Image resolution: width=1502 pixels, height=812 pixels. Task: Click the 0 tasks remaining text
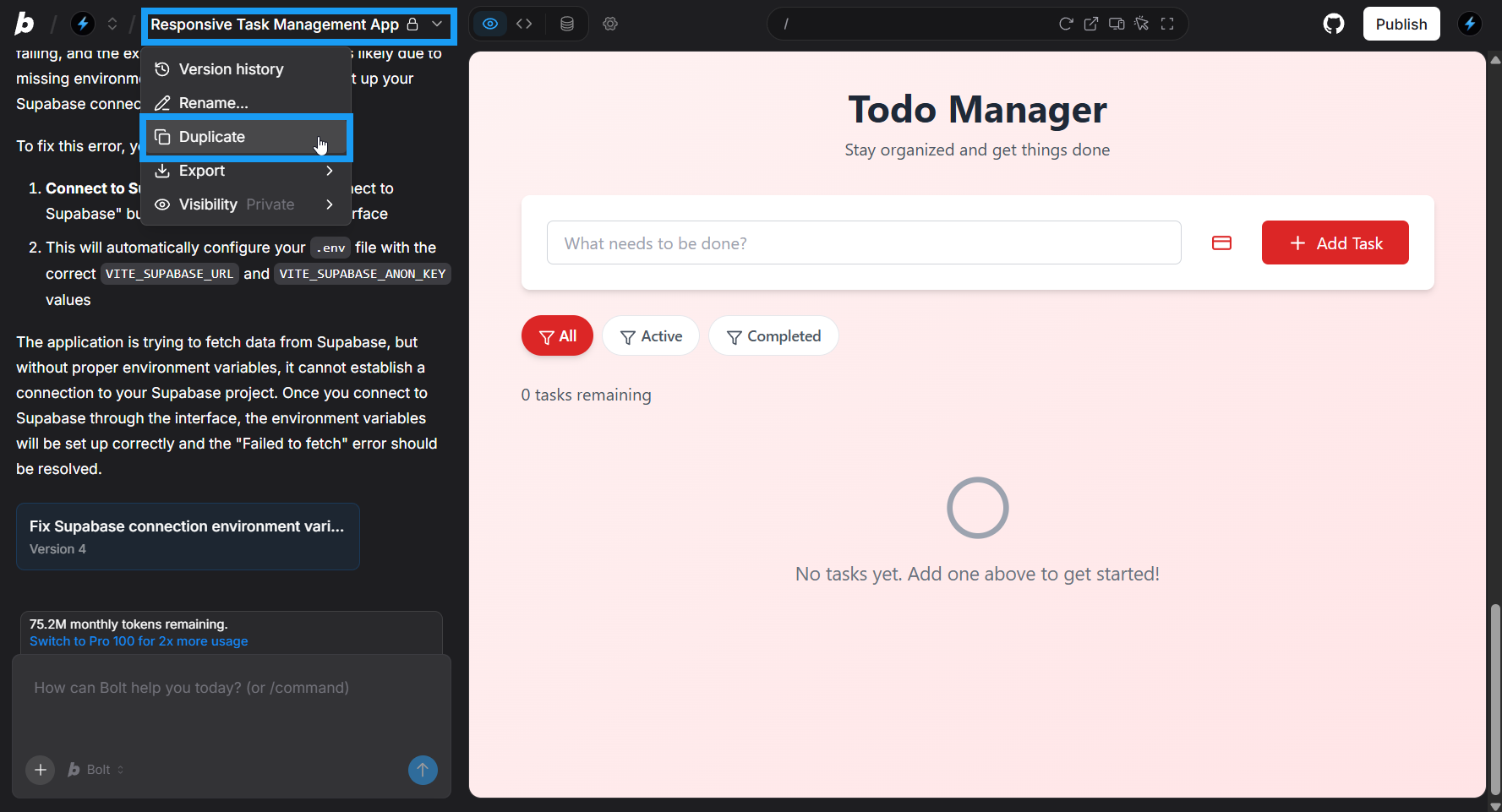(x=586, y=395)
